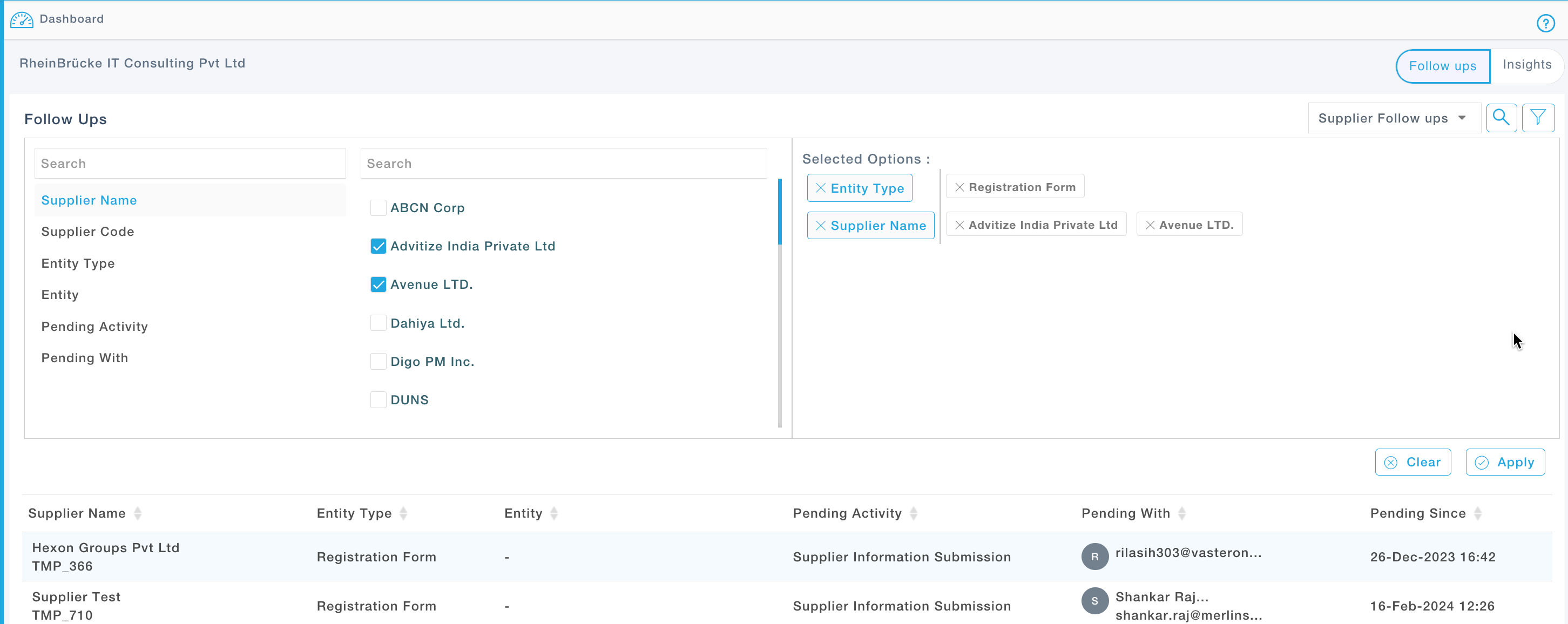Remove the Avenue LTD. selected chip
The image size is (1568, 624).
(x=1149, y=225)
